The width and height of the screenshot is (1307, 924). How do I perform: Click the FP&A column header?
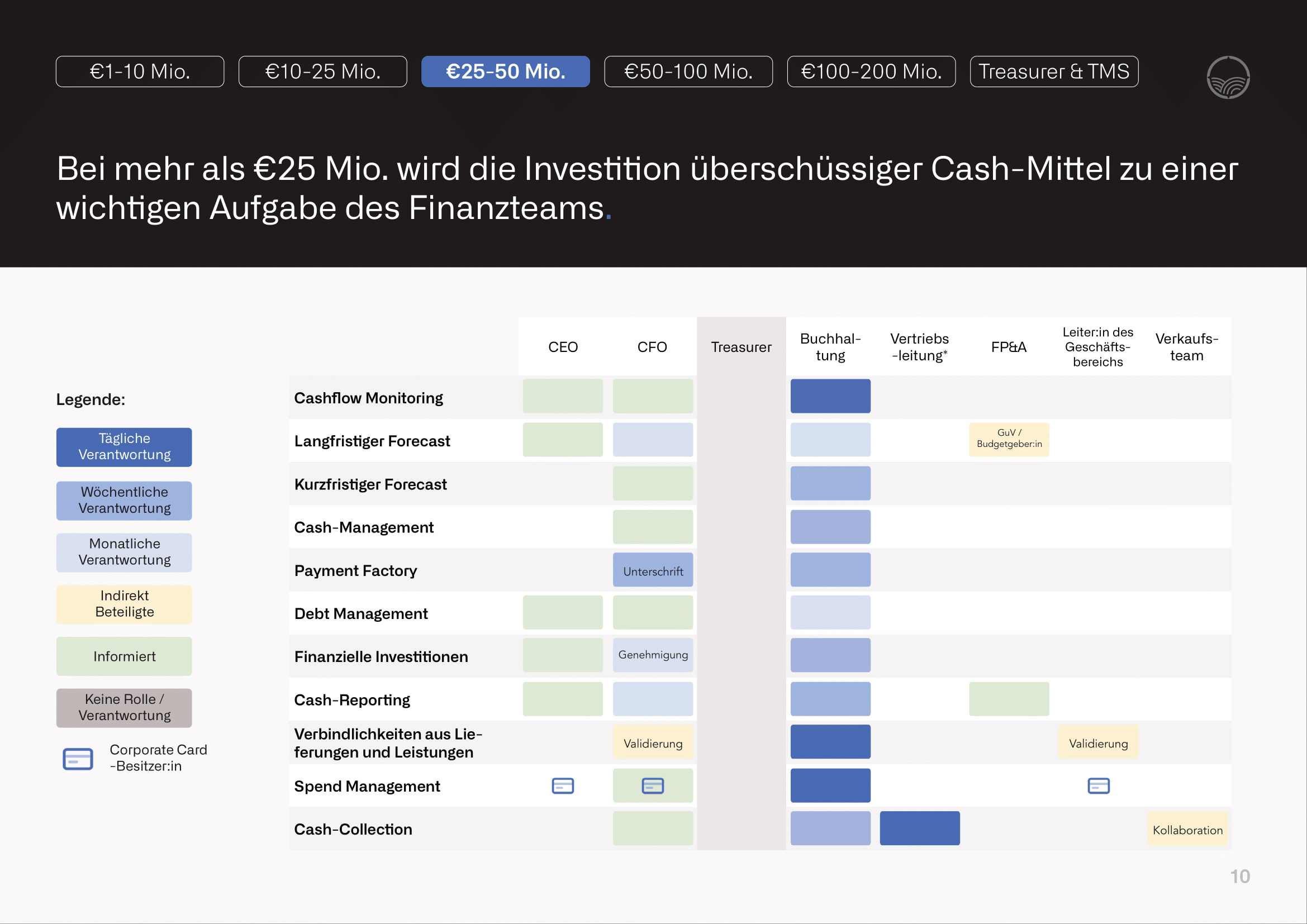tap(1009, 347)
